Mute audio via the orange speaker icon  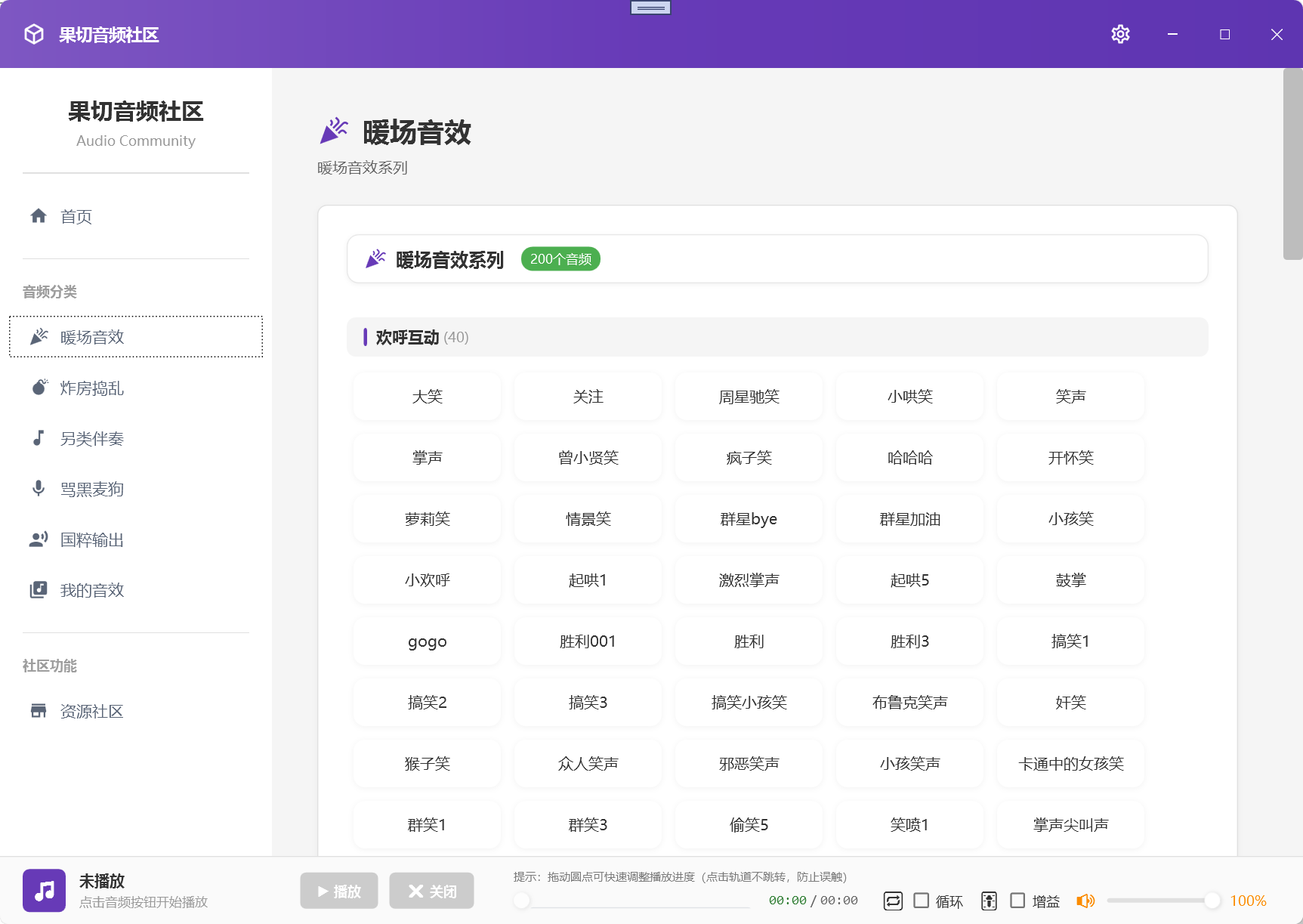(x=1086, y=901)
